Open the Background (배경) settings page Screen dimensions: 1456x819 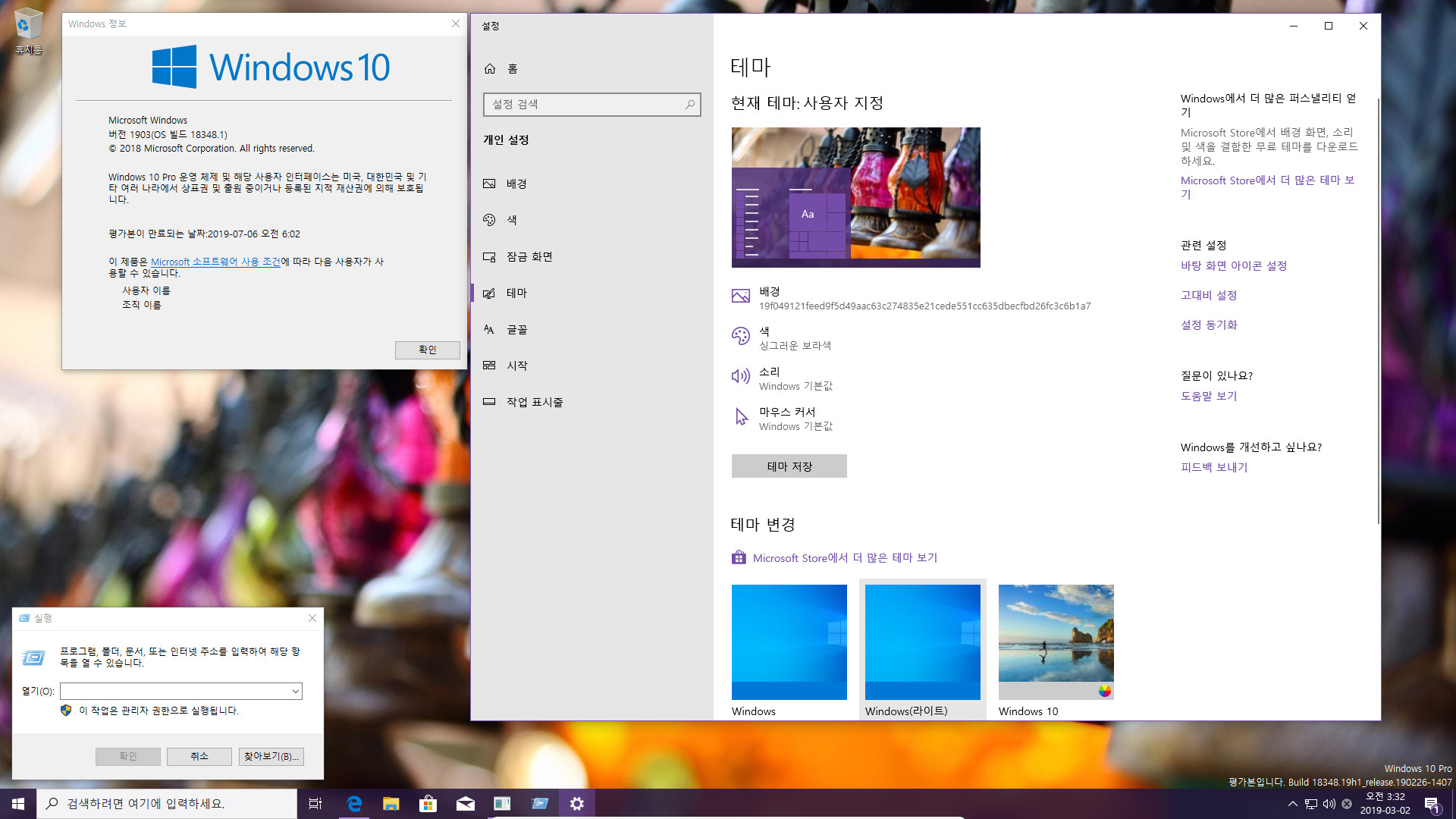(x=591, y=184)
